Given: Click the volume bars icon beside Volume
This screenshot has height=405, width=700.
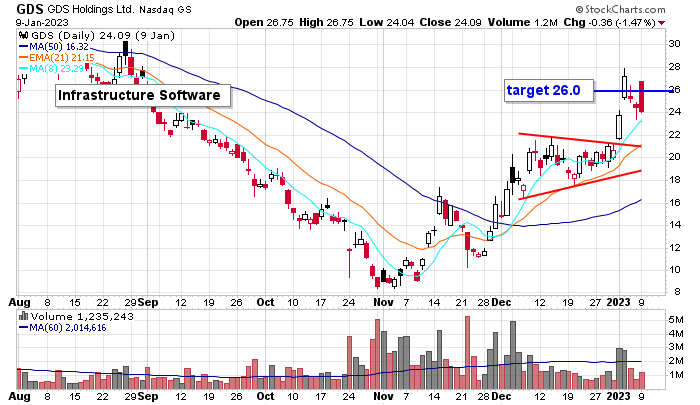Looking at the screenshot, I should [x=24, y=316].
